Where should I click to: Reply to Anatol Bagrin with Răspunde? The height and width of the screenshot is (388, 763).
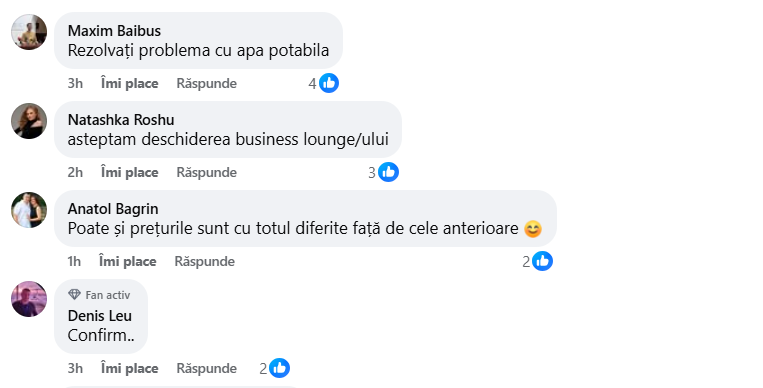[x=204, y=262]
